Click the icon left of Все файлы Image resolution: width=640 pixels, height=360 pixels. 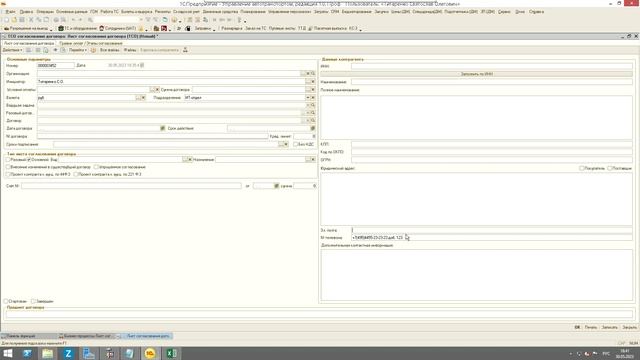(93, 50)
